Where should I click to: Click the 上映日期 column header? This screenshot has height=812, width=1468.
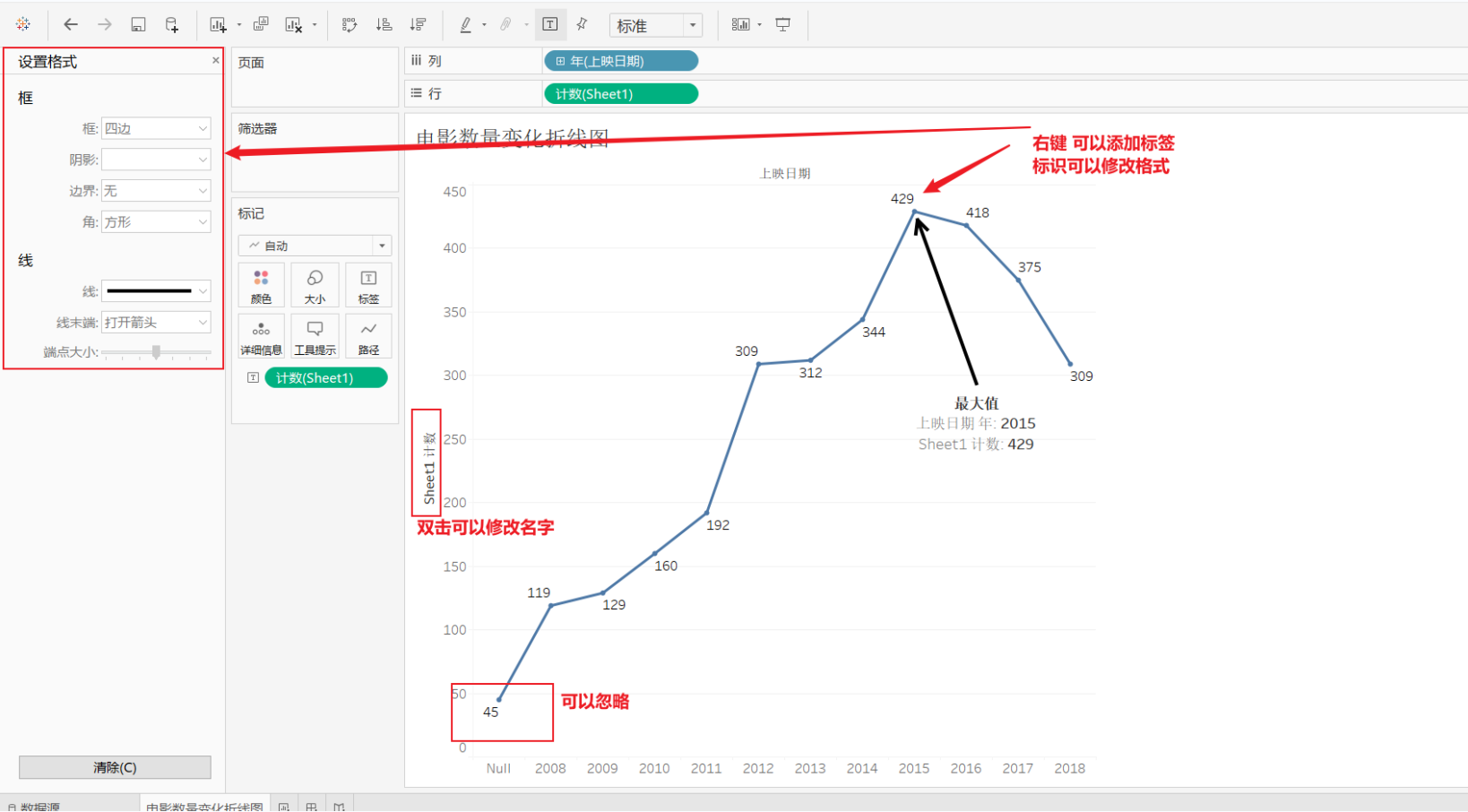click(x=785, y=173)
